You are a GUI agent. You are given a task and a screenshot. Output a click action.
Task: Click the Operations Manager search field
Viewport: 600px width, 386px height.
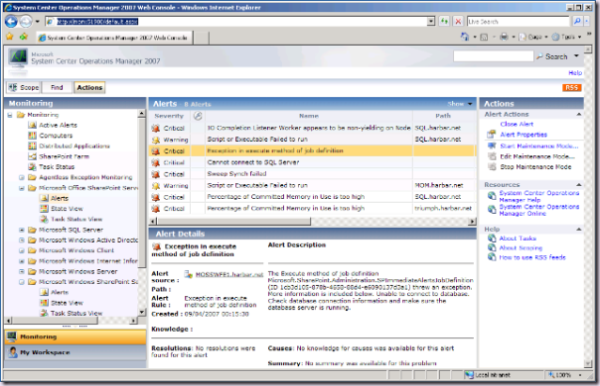(493, 56)
